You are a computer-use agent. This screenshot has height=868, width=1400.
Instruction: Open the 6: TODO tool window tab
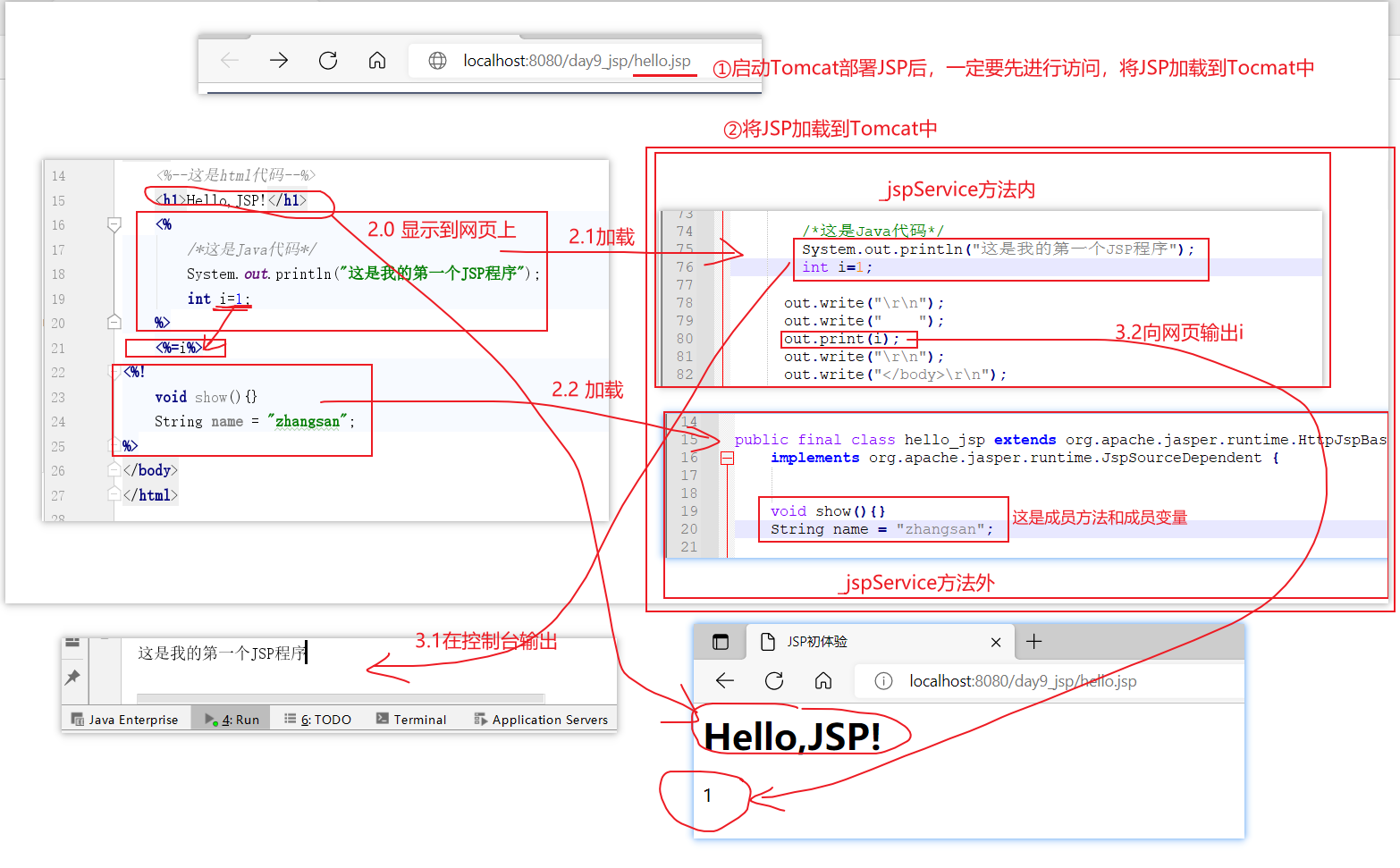coord(317,720)
